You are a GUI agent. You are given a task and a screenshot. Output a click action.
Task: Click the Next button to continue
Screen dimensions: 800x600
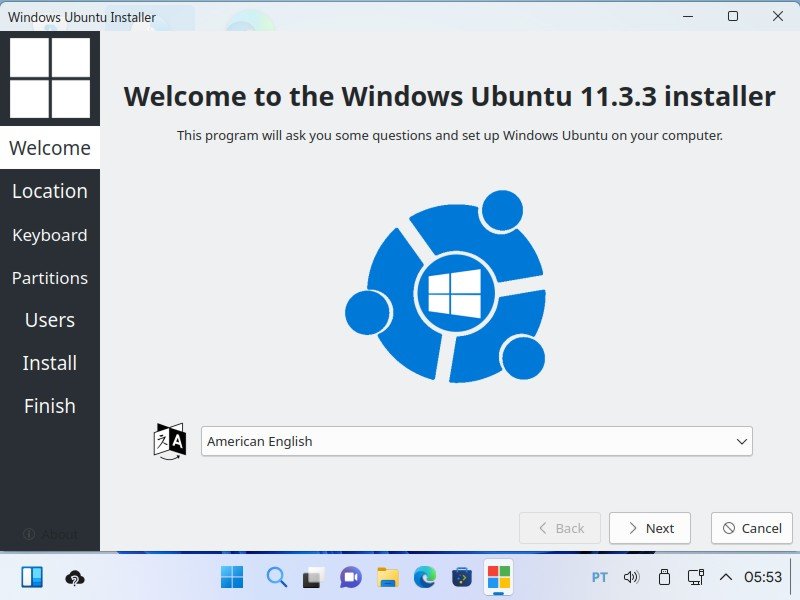pos(649,528)
